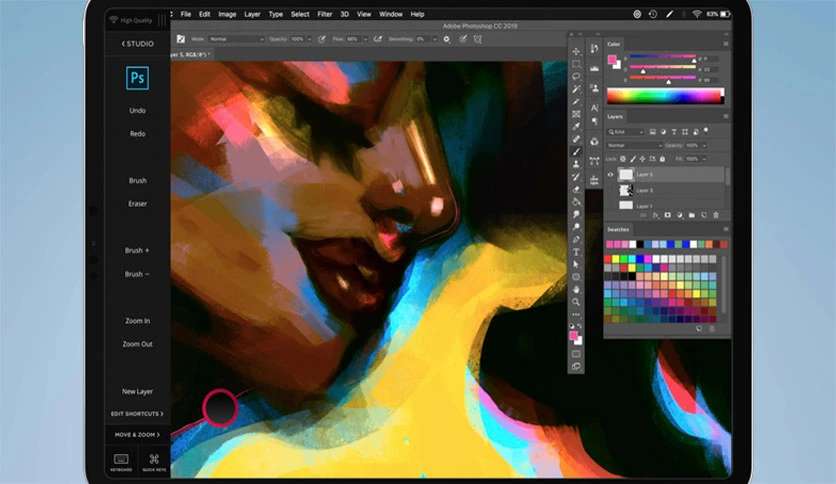Toggle lock position icon
The height and width of the screenshot is (484, 836).
pyautogui.click(x=642, y=159)
